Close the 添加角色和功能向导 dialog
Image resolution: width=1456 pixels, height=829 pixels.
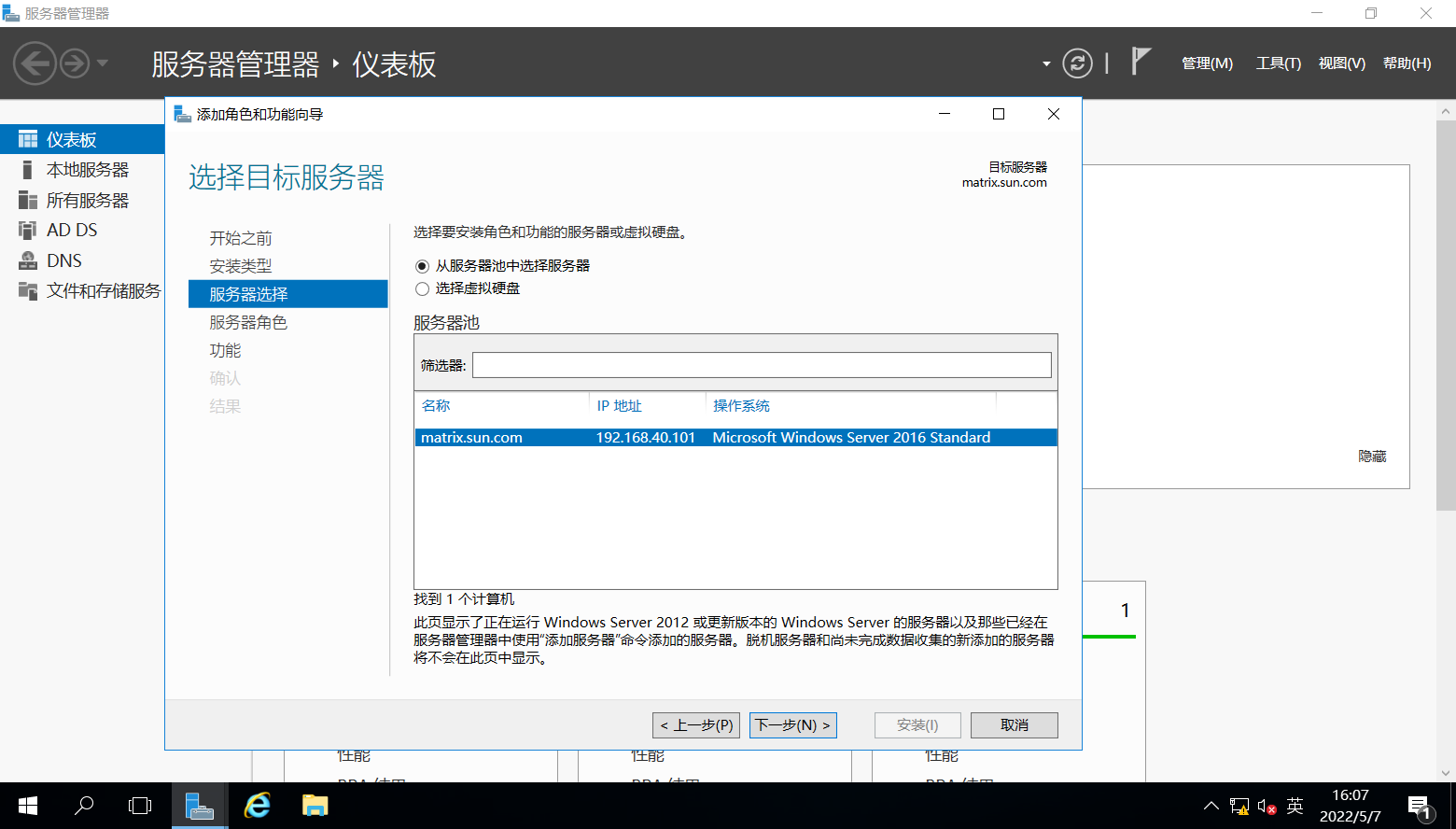coord(1054,114)
